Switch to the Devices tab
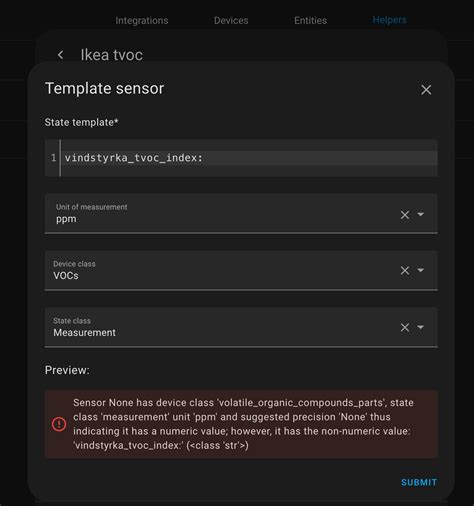The width and height of the screenshot is (474, 506). pos(231,21)
